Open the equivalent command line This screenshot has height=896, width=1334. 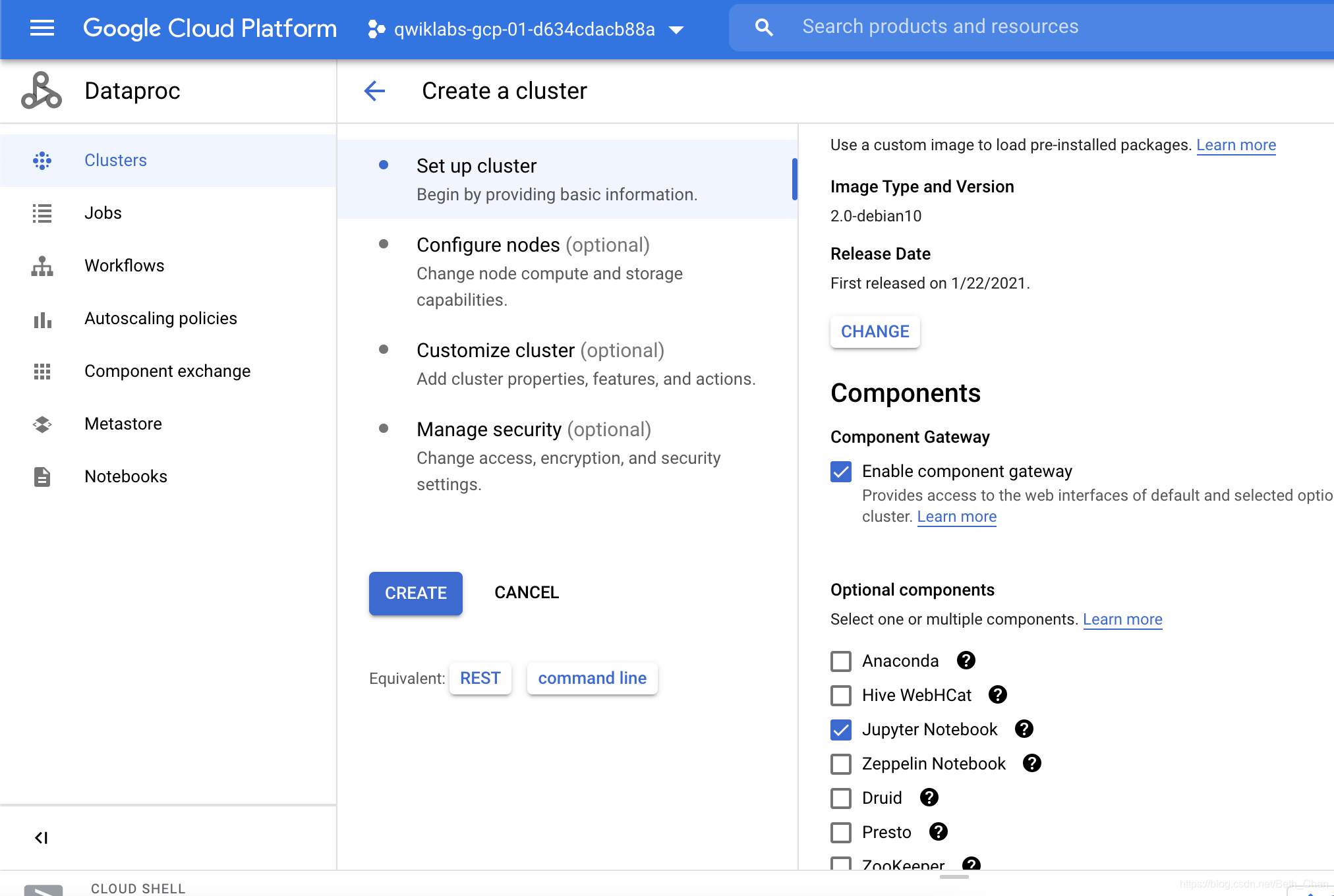[x=593, y=678]
